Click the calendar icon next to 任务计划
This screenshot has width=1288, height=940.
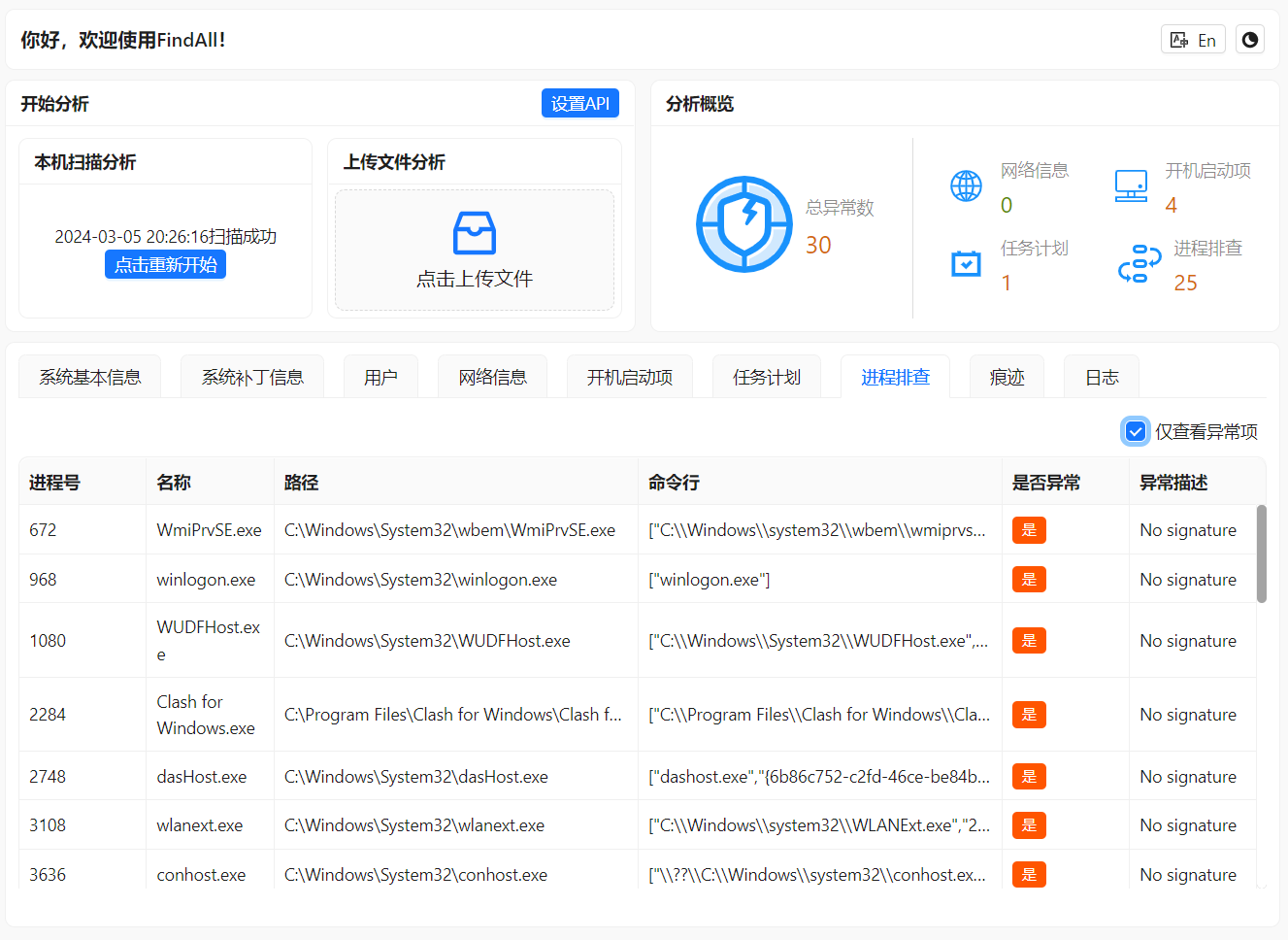tap(966, 262)
